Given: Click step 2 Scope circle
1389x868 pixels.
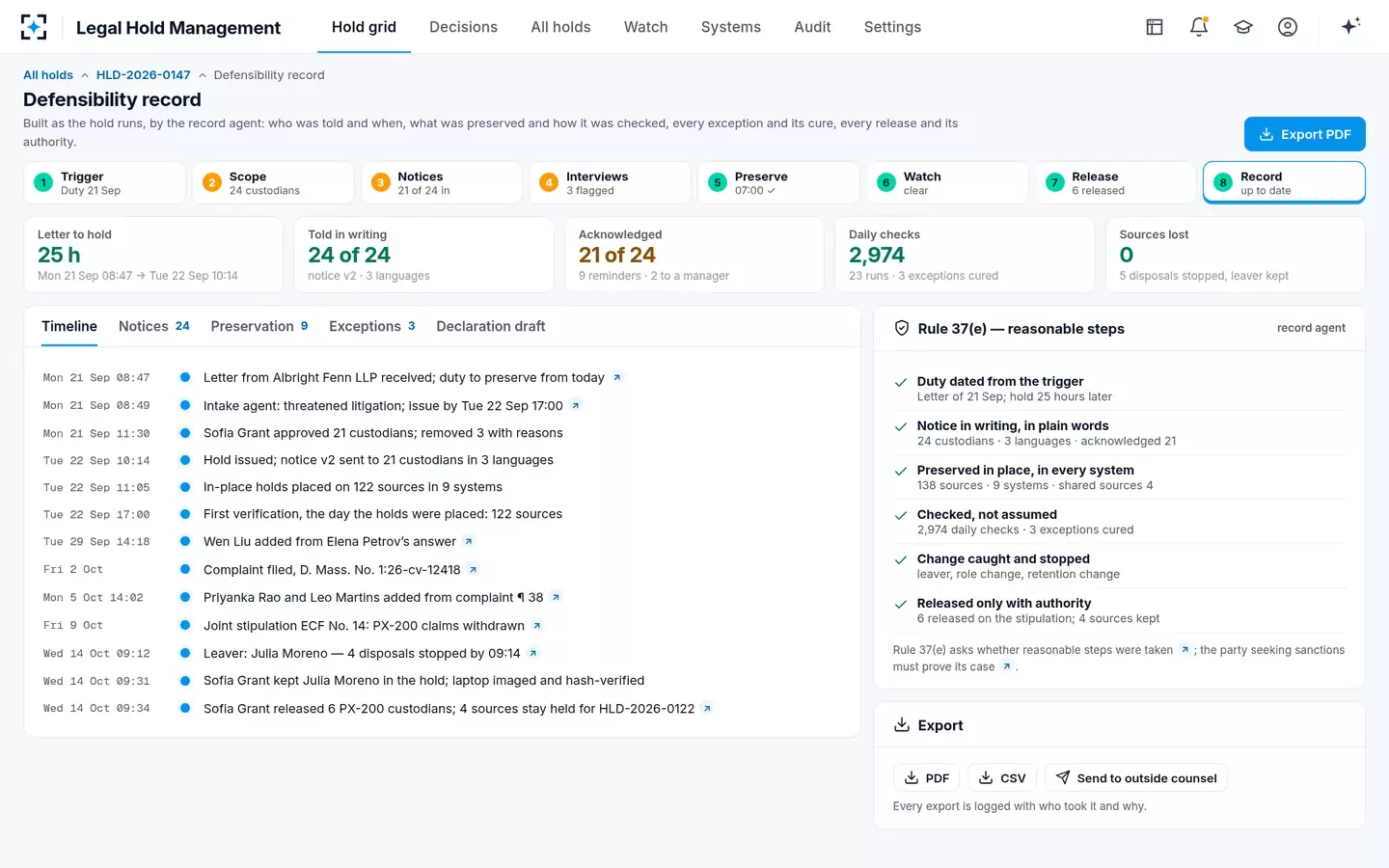Looking at the screenshot, I should (x=212, y=182).
